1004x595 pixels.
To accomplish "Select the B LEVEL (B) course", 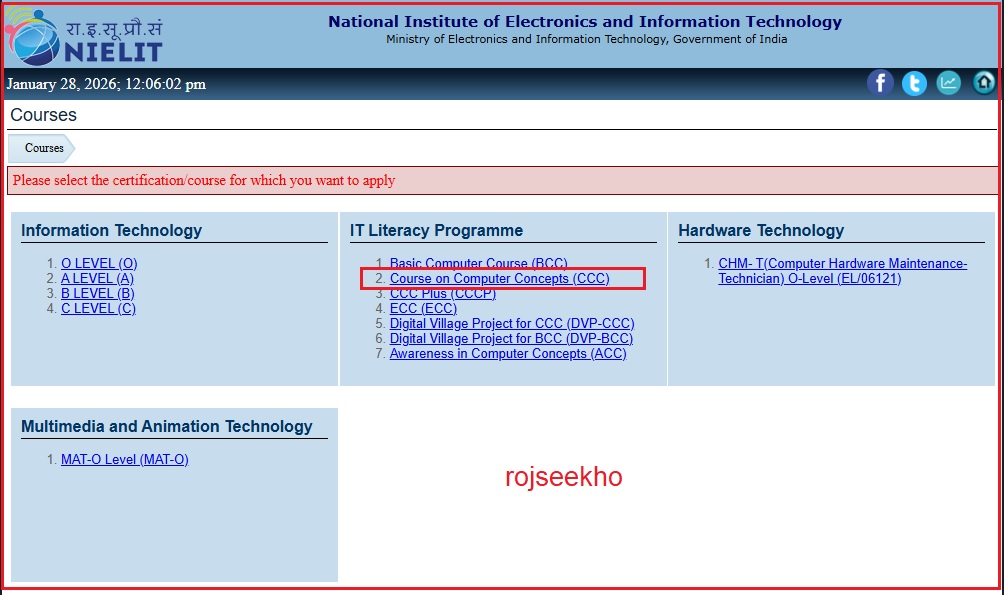I will [97, 294].
